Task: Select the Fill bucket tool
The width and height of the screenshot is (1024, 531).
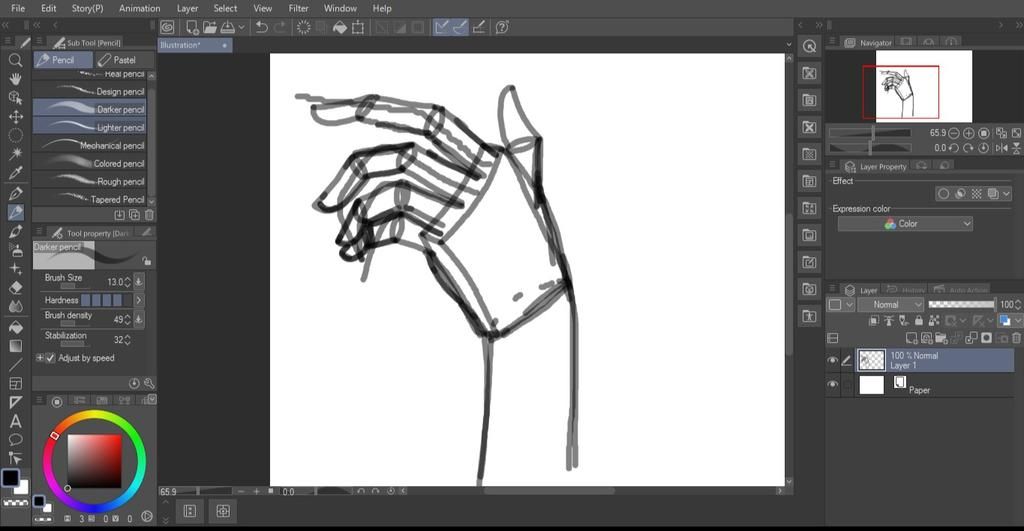Action: point(16,327)
